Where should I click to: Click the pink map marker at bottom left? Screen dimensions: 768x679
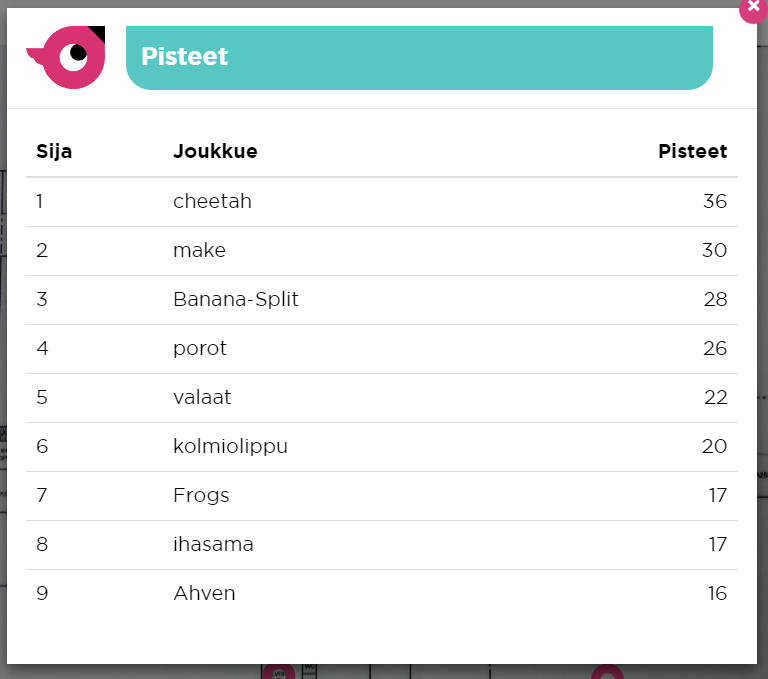point(278,673)
